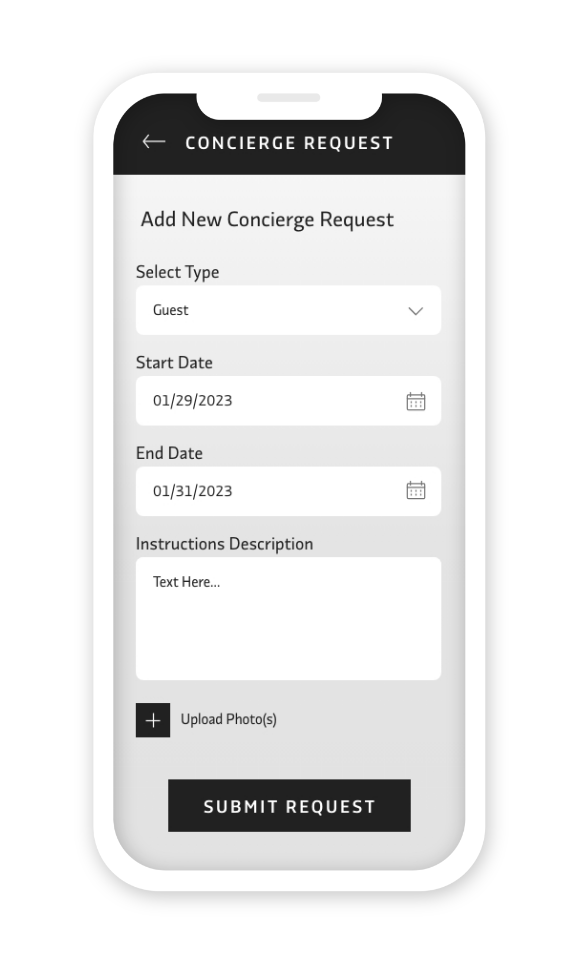The image size is (588, 980).
Task: Submit the request with SUBMIT REQUEST button
Action: coord(289,806)
